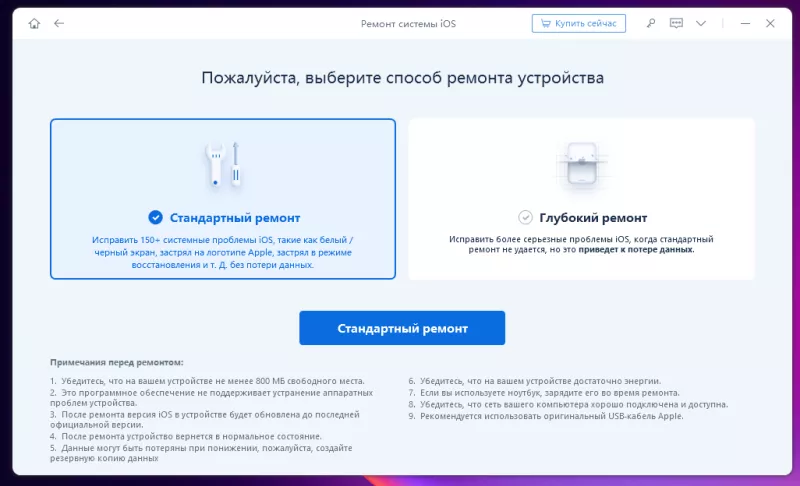Click note 2 about hardware problems
Image resolution: width=800 pixels, height=486 pixels.
[211, 398]
